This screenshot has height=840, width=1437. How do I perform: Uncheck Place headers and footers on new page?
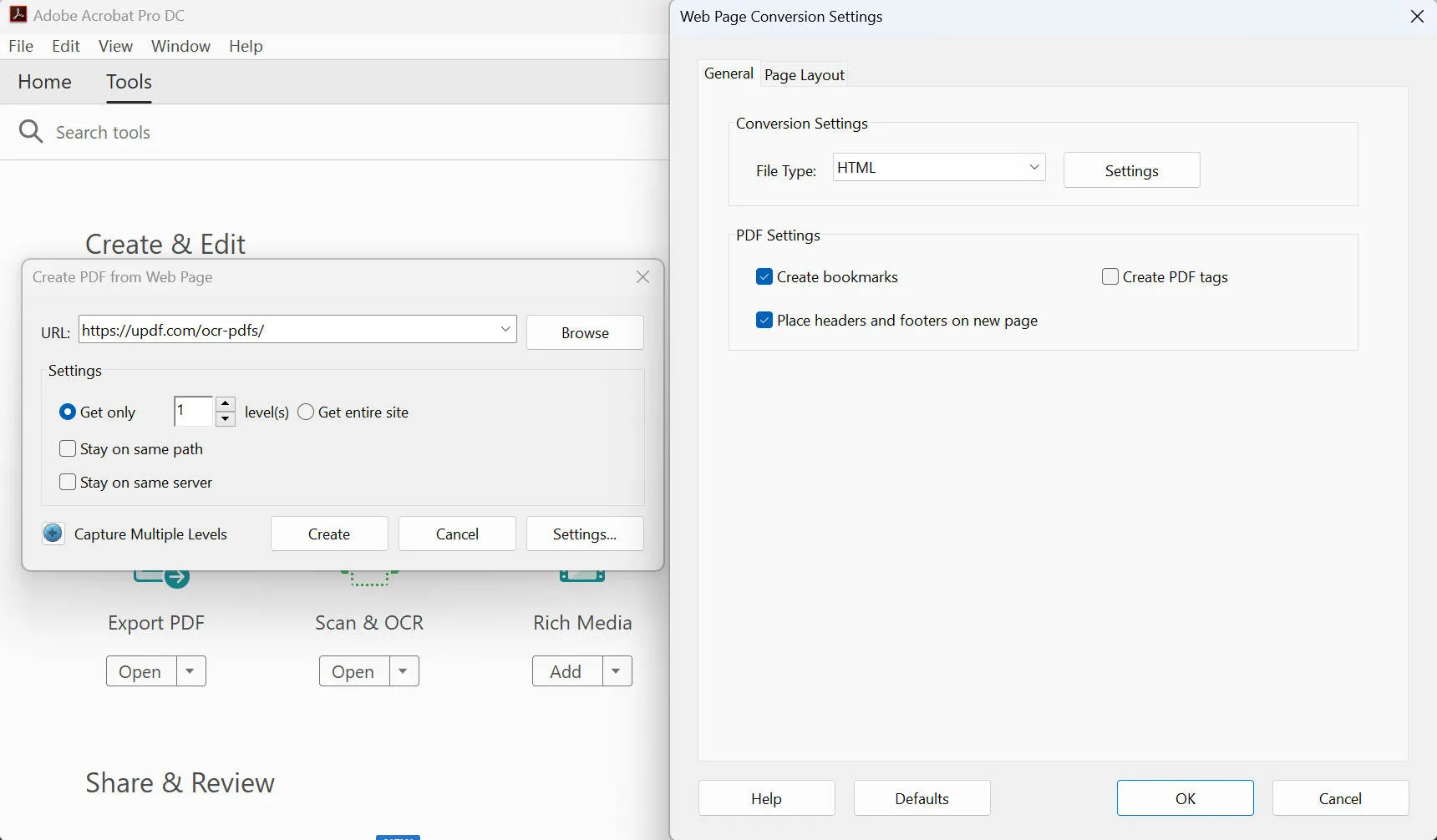764,320
